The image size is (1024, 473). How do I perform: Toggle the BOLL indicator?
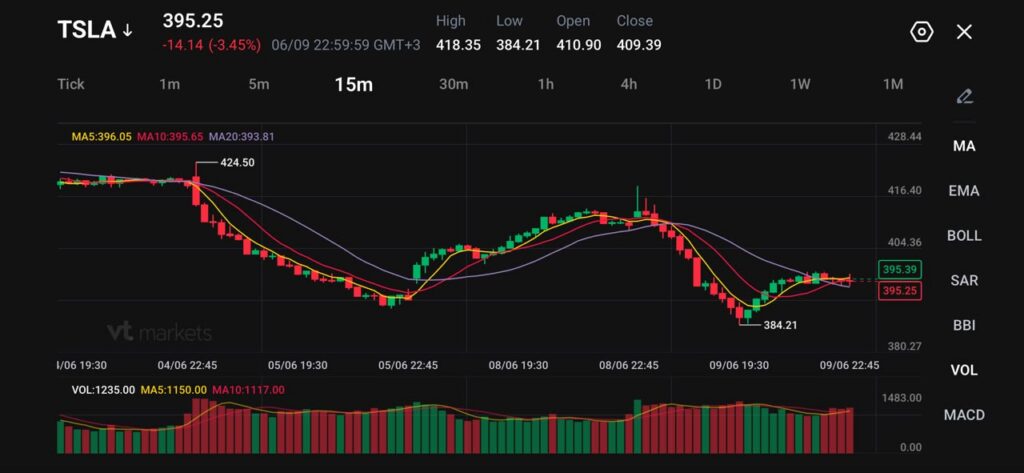tap(964, 236)
